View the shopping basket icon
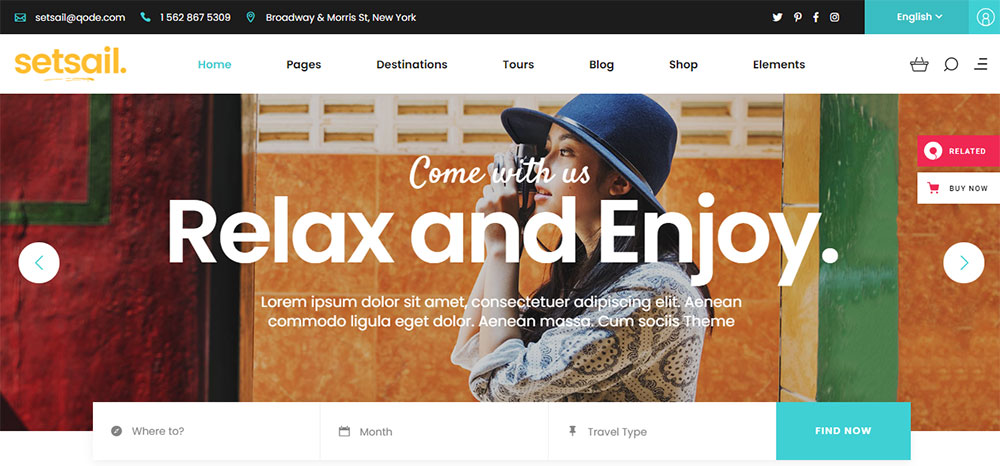 [919, 64]
